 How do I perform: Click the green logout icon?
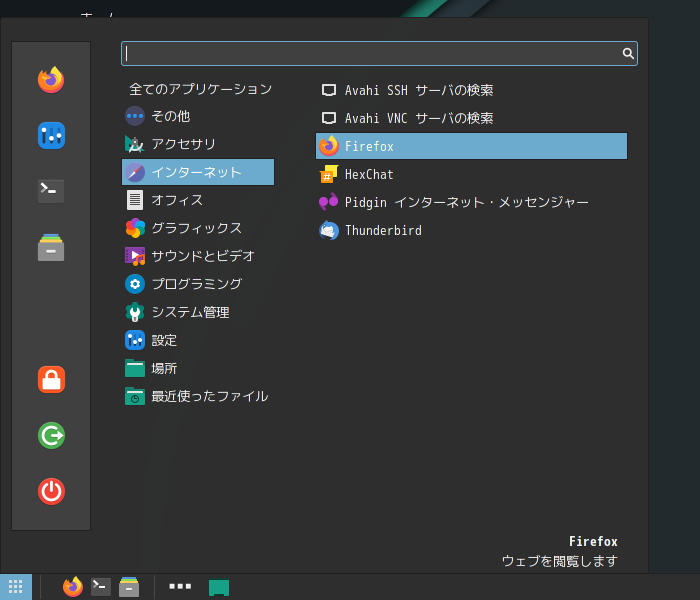coord(51,435)
